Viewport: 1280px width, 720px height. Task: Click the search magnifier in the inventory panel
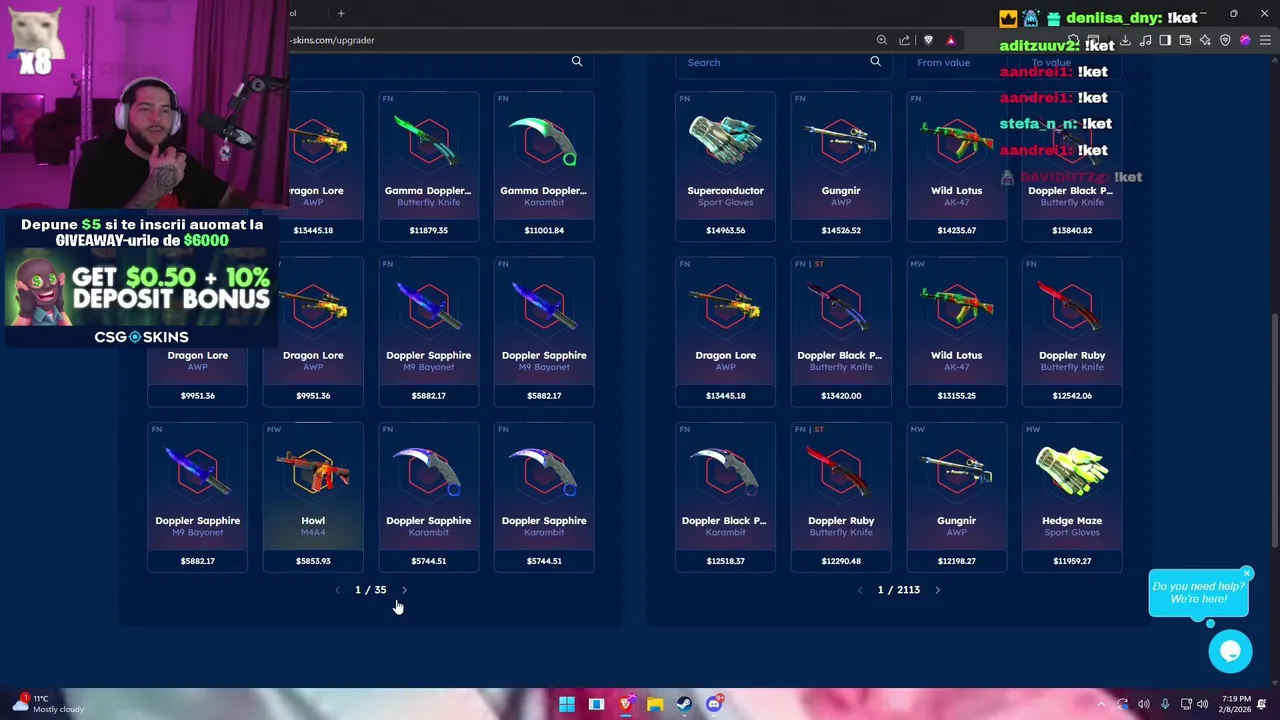pyautogui.click(x=577, y=62)
